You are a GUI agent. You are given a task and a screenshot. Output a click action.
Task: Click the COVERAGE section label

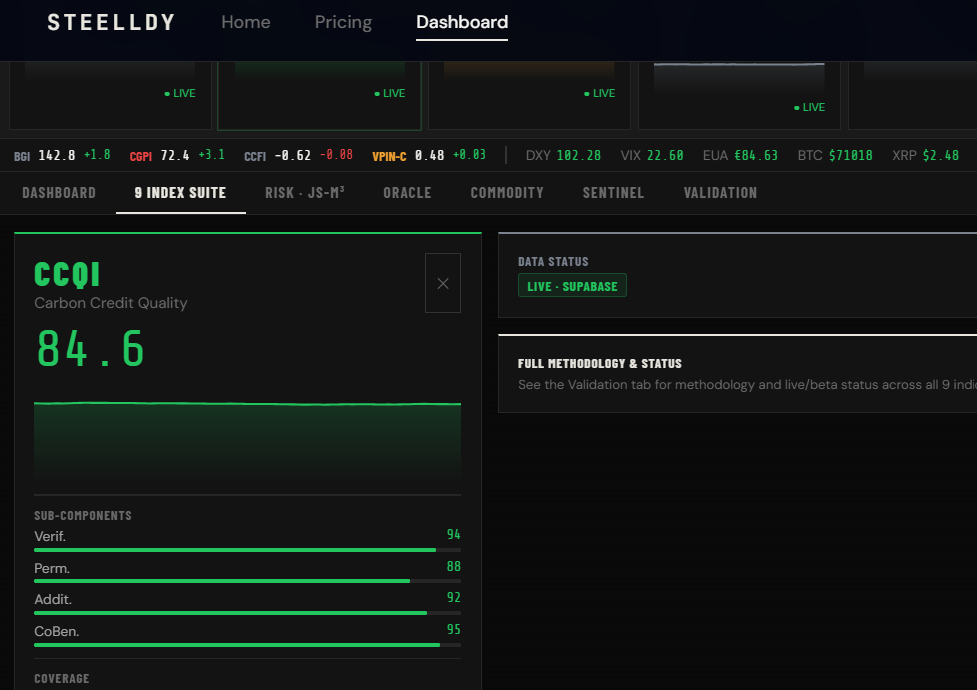coord(62,678)
